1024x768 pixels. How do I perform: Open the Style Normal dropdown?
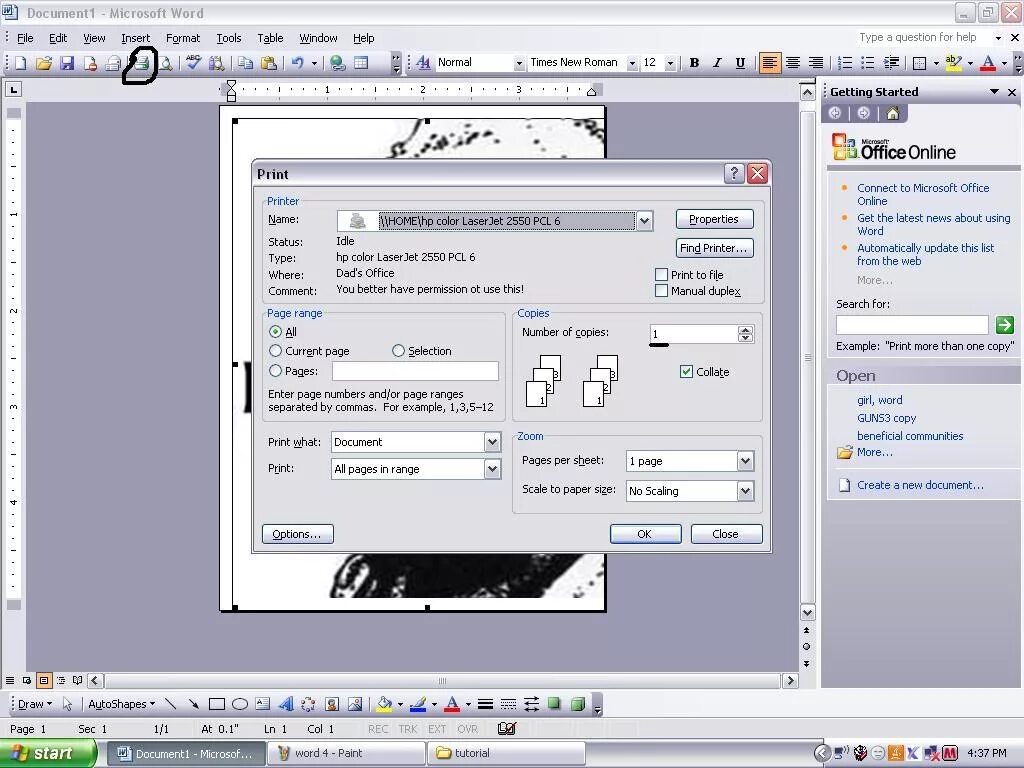519,63
